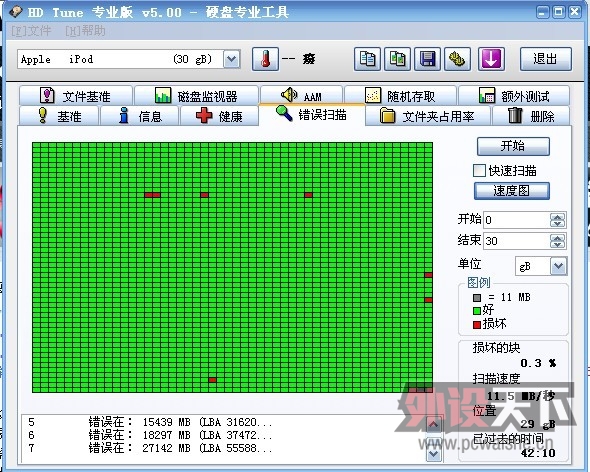Increase the 结束 end value spinner

click(x=558, y=237)
